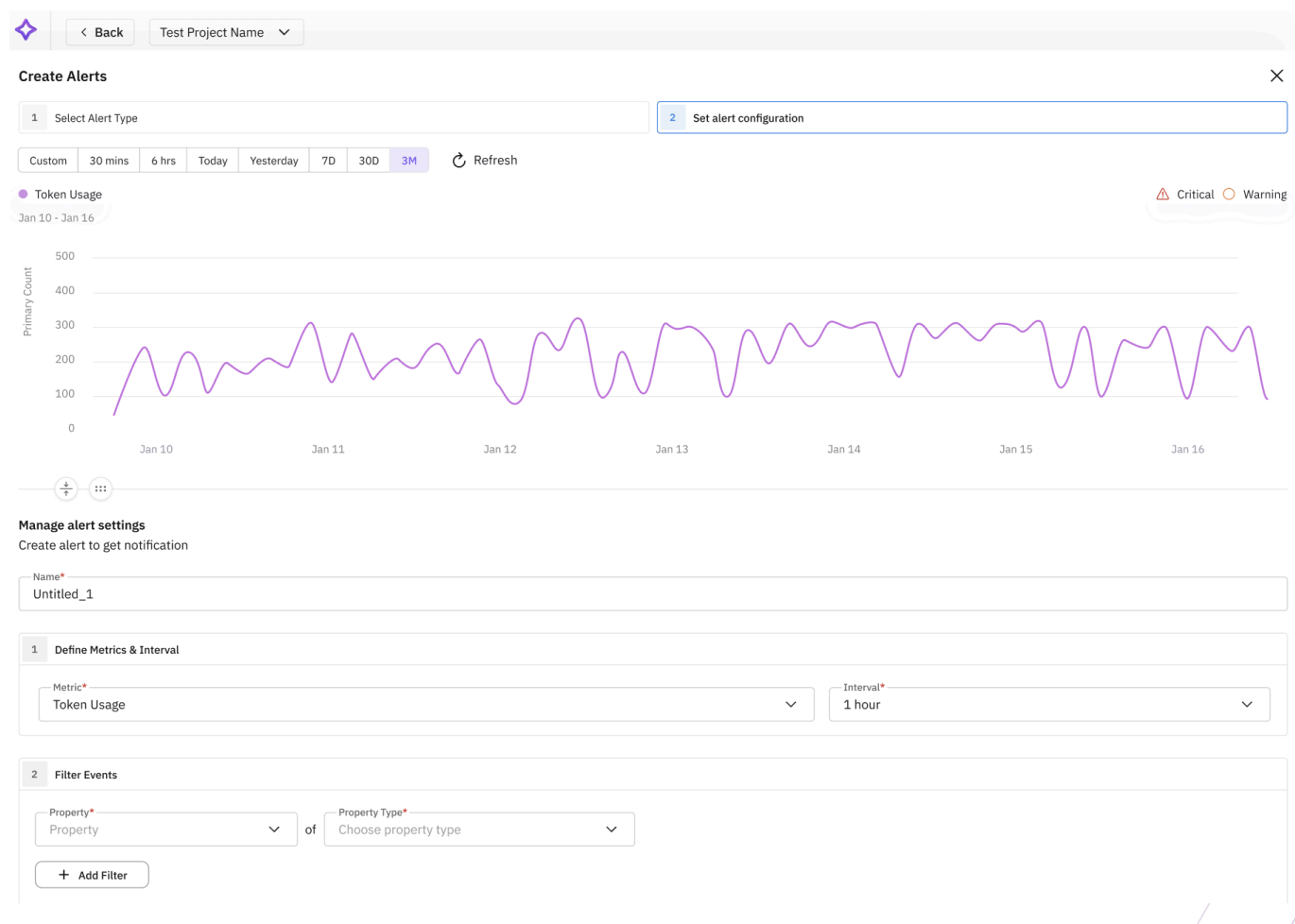Screen dimensions: 1295x924
Task: Switch time range to 30 mins
Action: 109,161
